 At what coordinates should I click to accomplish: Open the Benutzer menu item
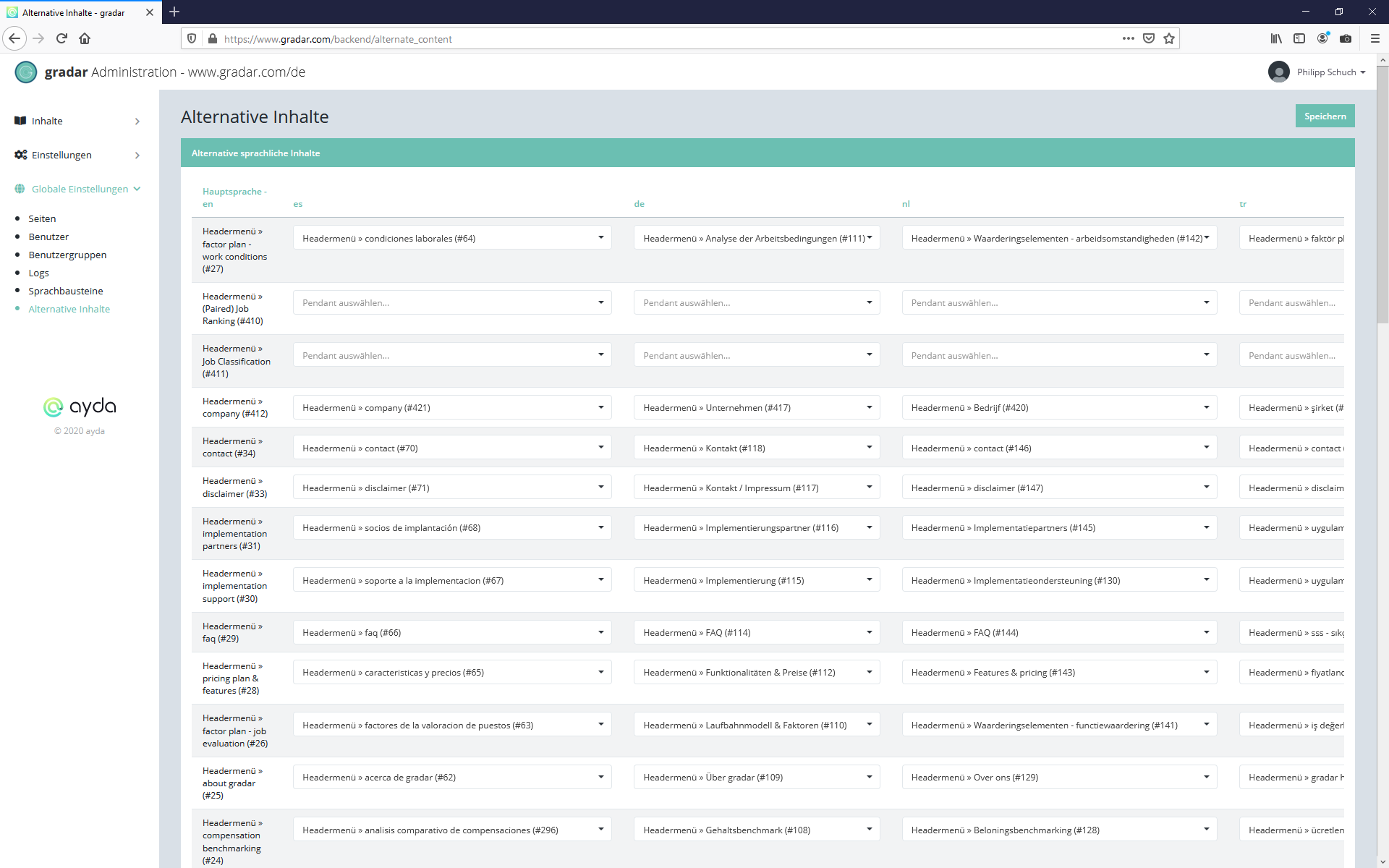48,237
